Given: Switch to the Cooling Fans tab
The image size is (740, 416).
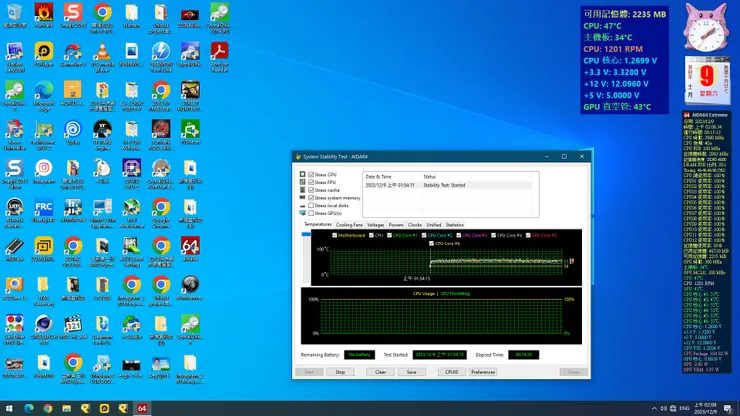Looking at the screenshot, I should tap(349, 225).
